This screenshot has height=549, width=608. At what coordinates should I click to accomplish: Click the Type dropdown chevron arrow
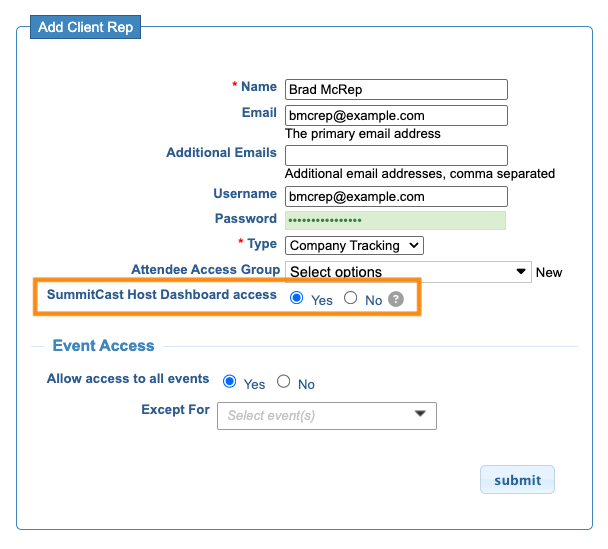(x=414, y=245)
